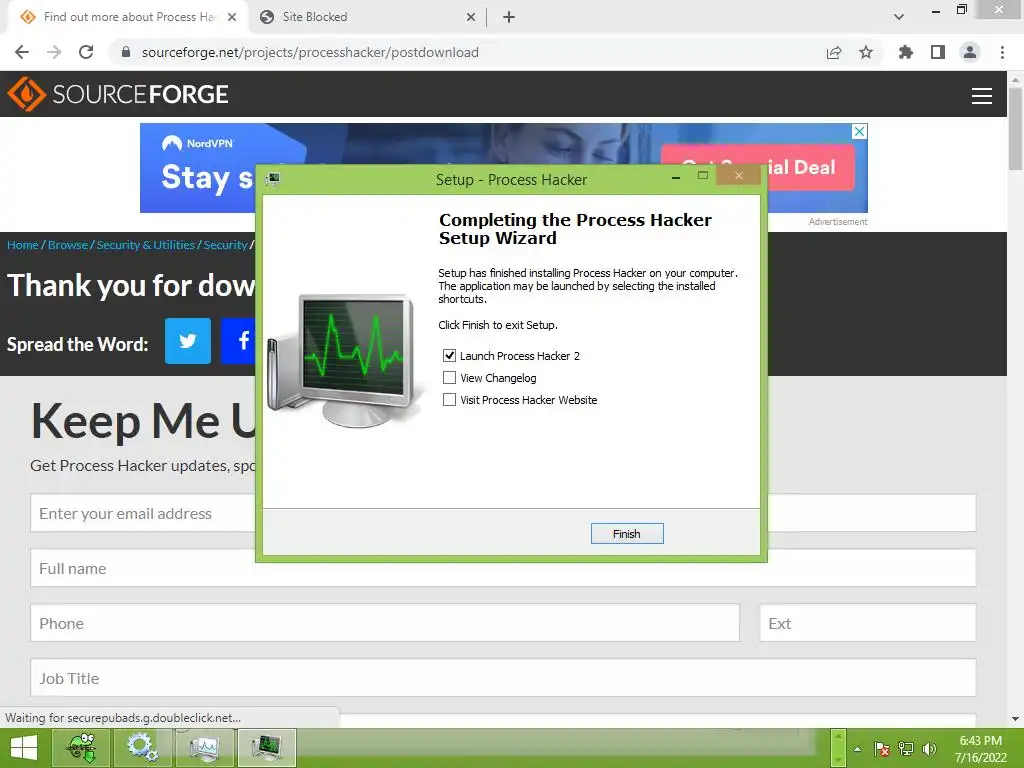
Task: Click the Enter your email address field
Action: click(x=144, y=513)
